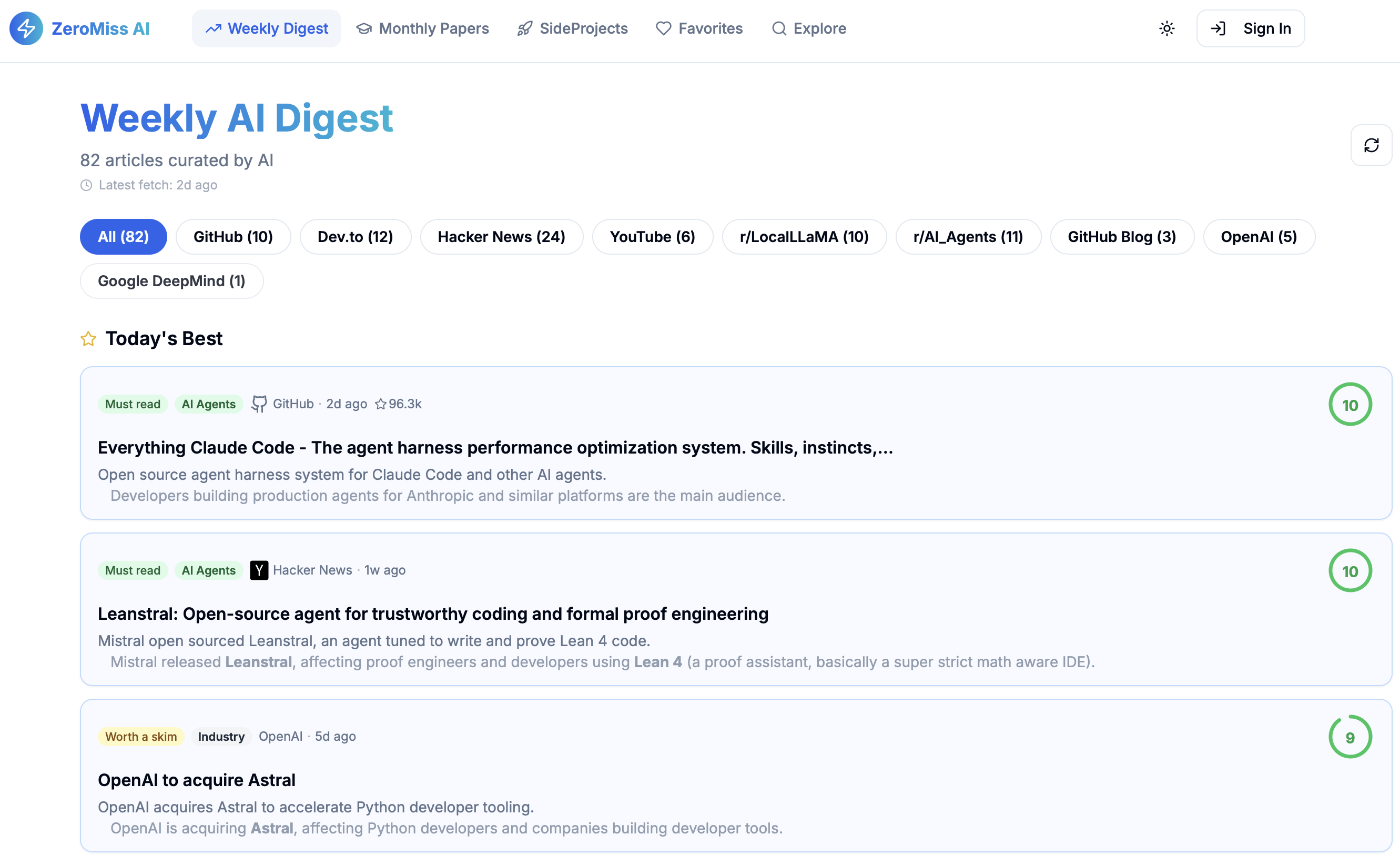The height and width of the screenshot is (865, 1400).
Task: Open Favorites from the navigation bar
Action: point(699,28)
